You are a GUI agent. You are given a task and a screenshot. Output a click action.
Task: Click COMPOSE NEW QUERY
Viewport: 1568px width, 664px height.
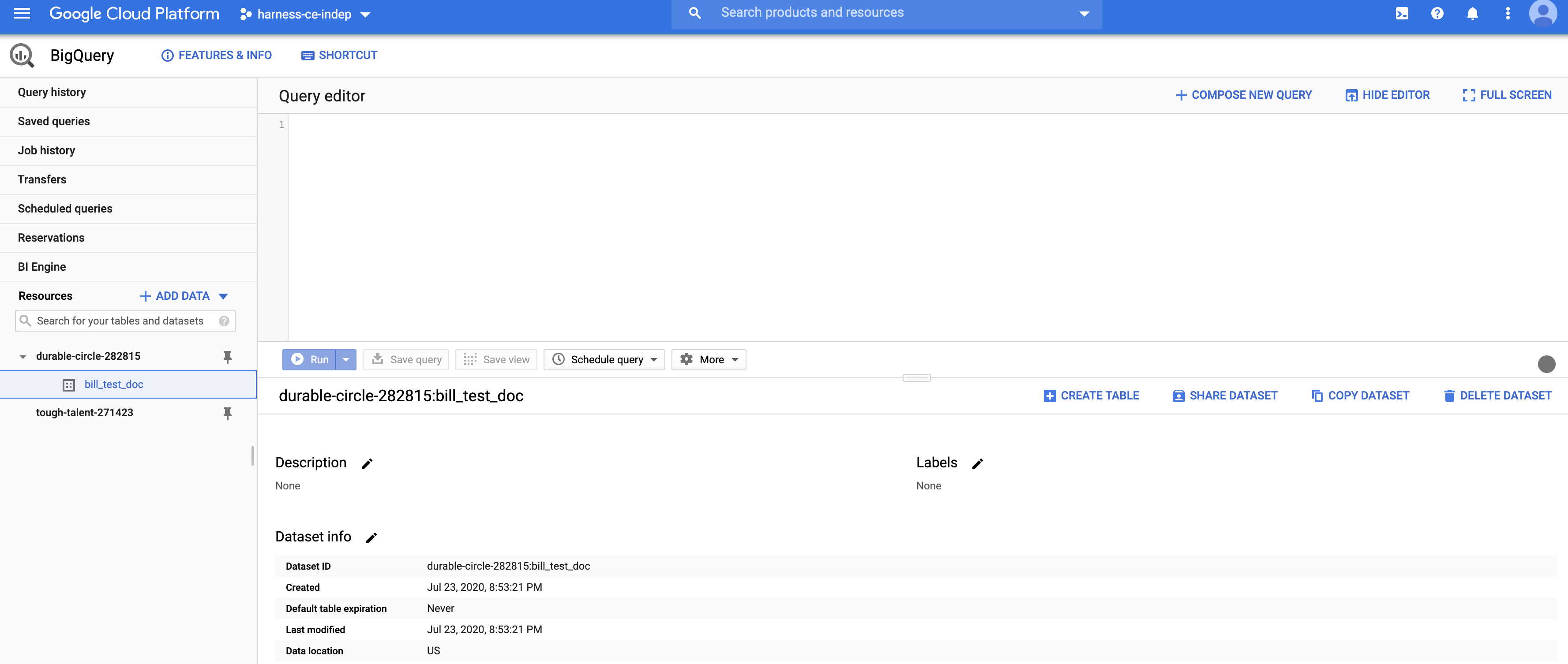pyautogui.click(x=1244, y=95)
